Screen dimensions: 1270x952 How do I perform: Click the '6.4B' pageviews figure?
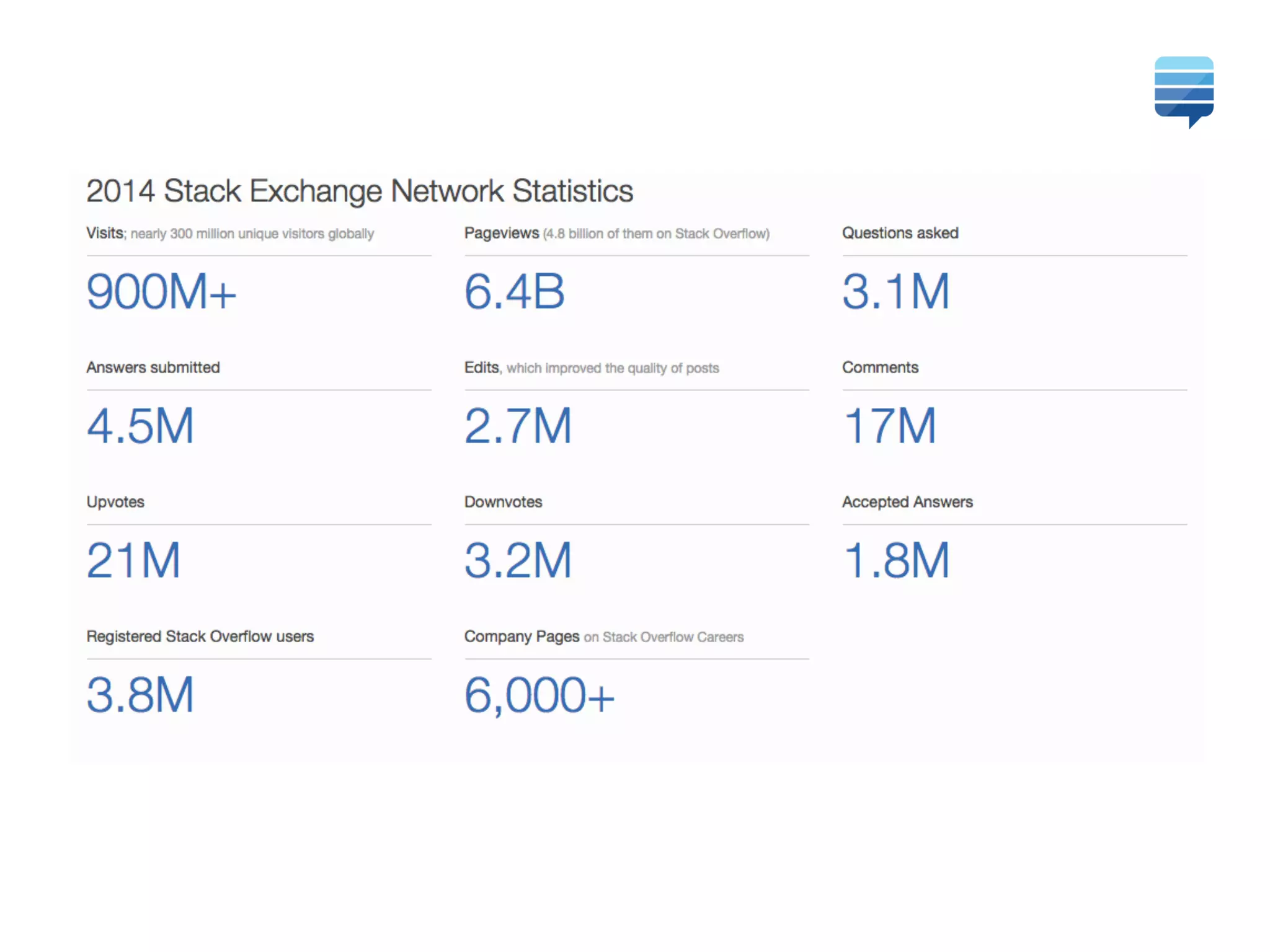(515, 291)
